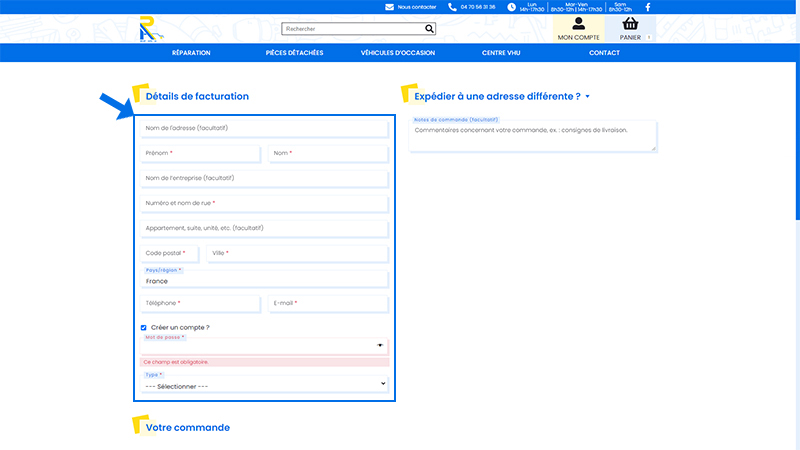800x450 pixels.
Task: Open the Pièces détachées menu
Action: (x=294, y=53)
